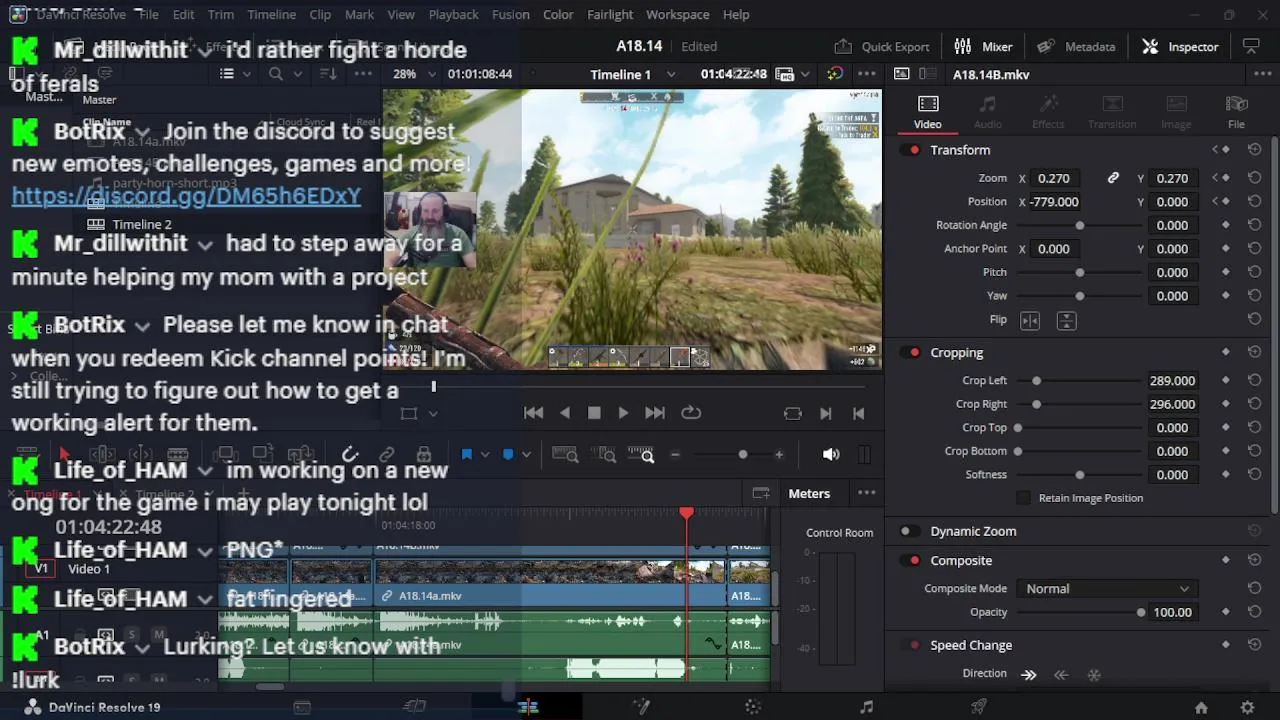
Task: Open the Inspector Effects tab
Action: [x=1048, y=112]
